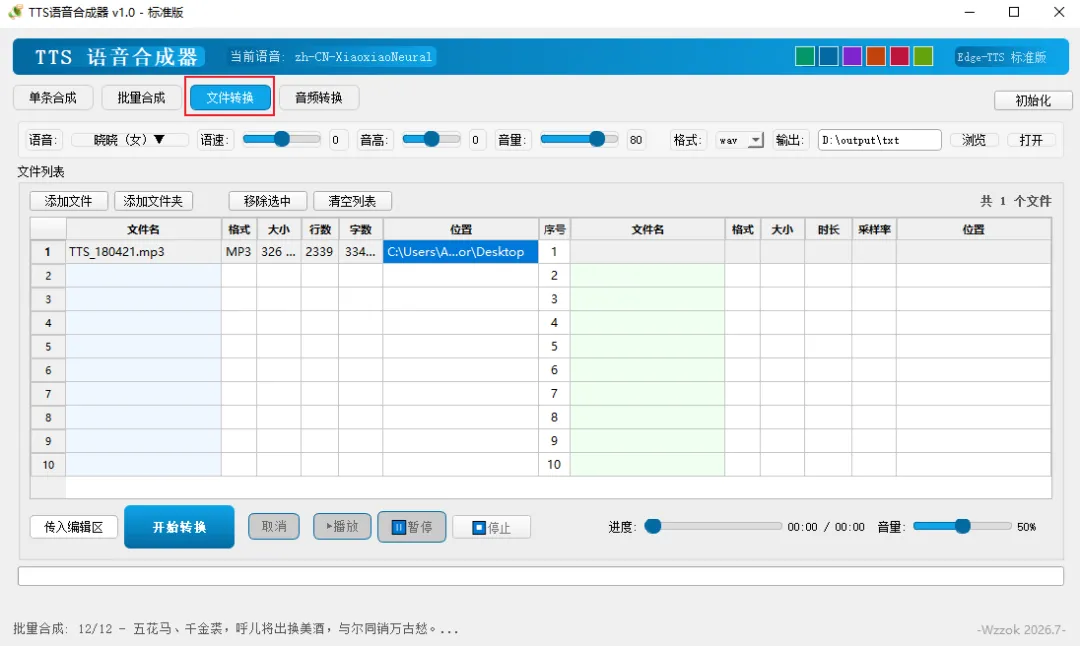1080x646 pixels.
Task: Click the 334... word count cell
Action: point(360,251)
